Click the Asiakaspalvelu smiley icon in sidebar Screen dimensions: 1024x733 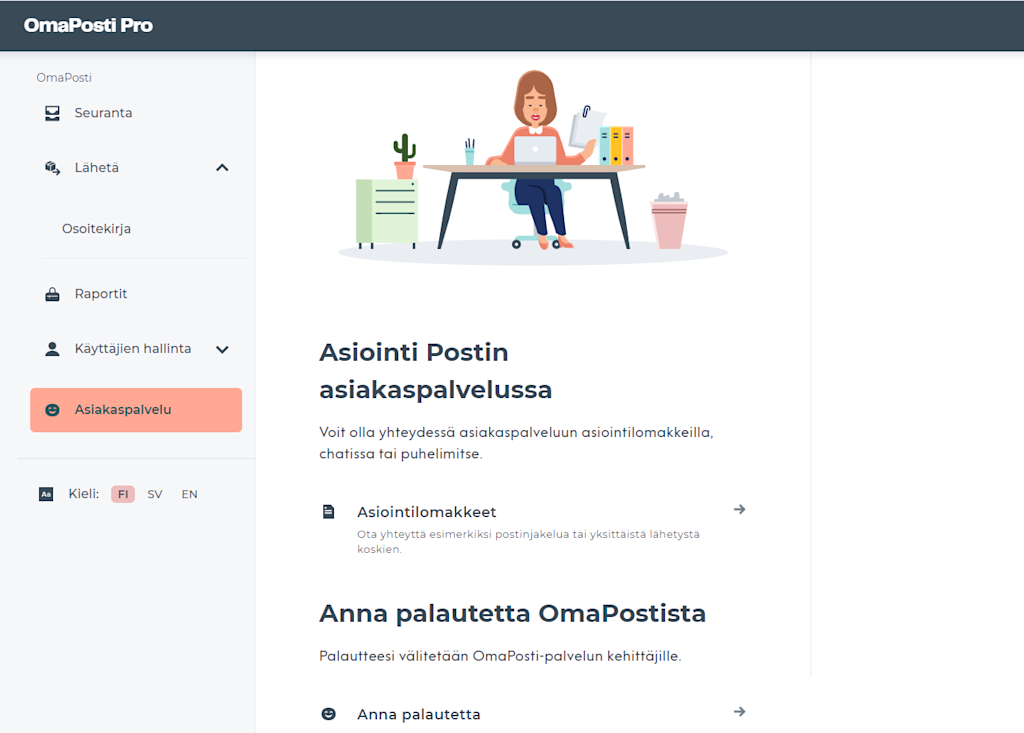[x=52, y=410]
